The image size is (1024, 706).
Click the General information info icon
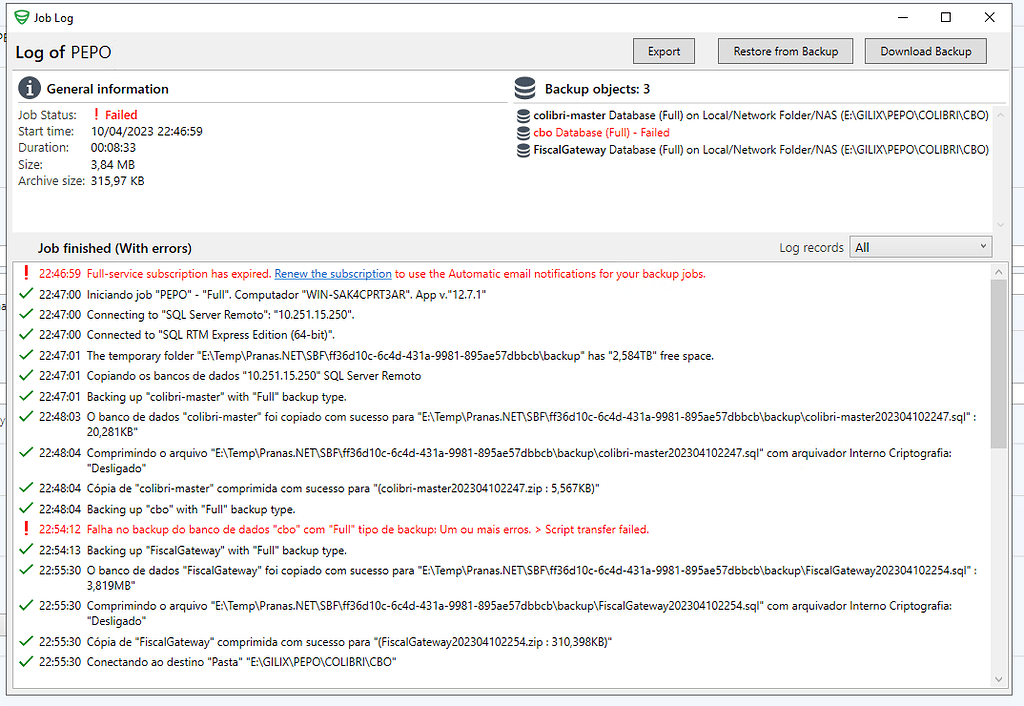point(29,89)
